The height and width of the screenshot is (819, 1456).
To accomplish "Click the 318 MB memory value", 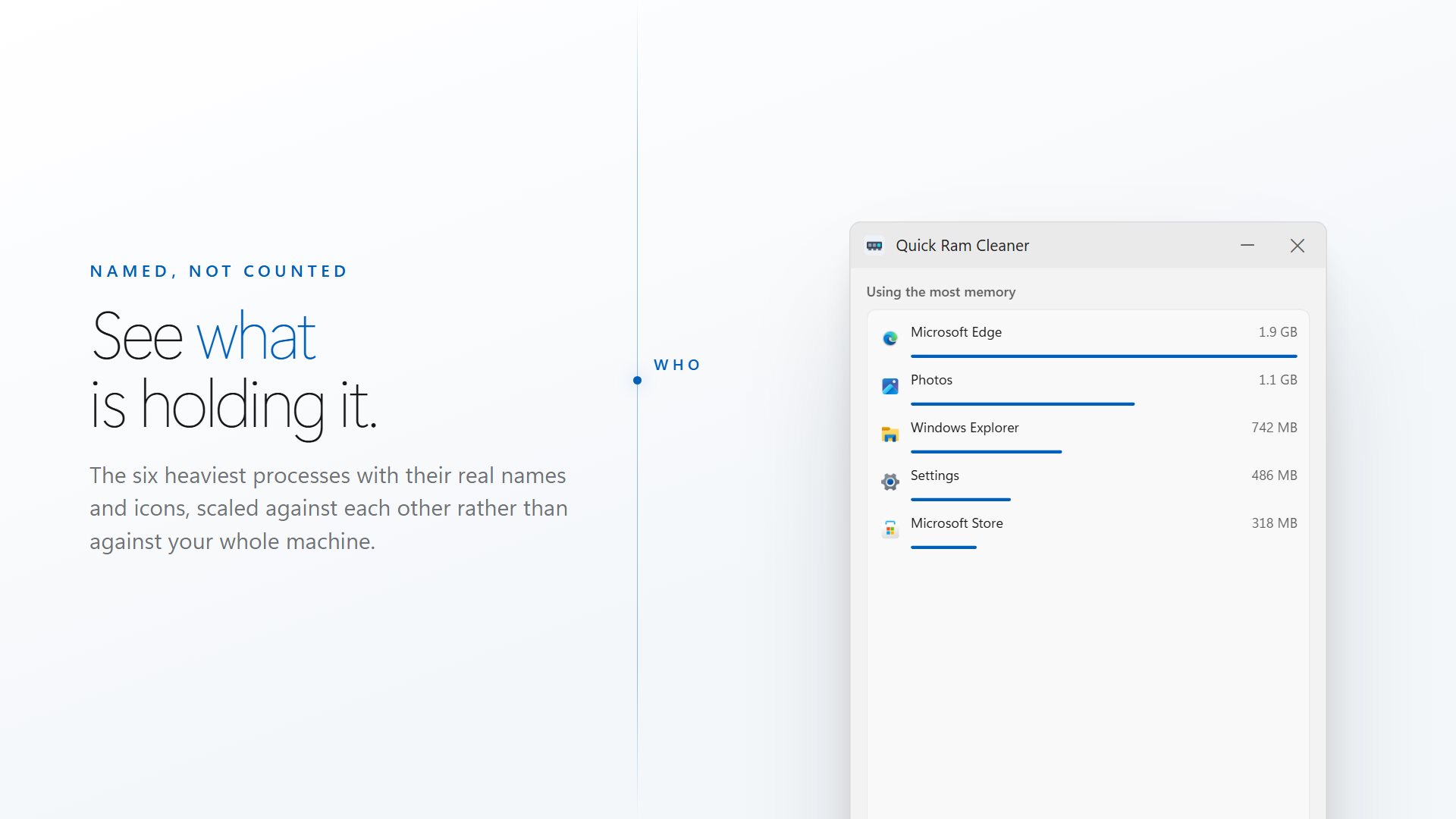I will (1274, 523).
